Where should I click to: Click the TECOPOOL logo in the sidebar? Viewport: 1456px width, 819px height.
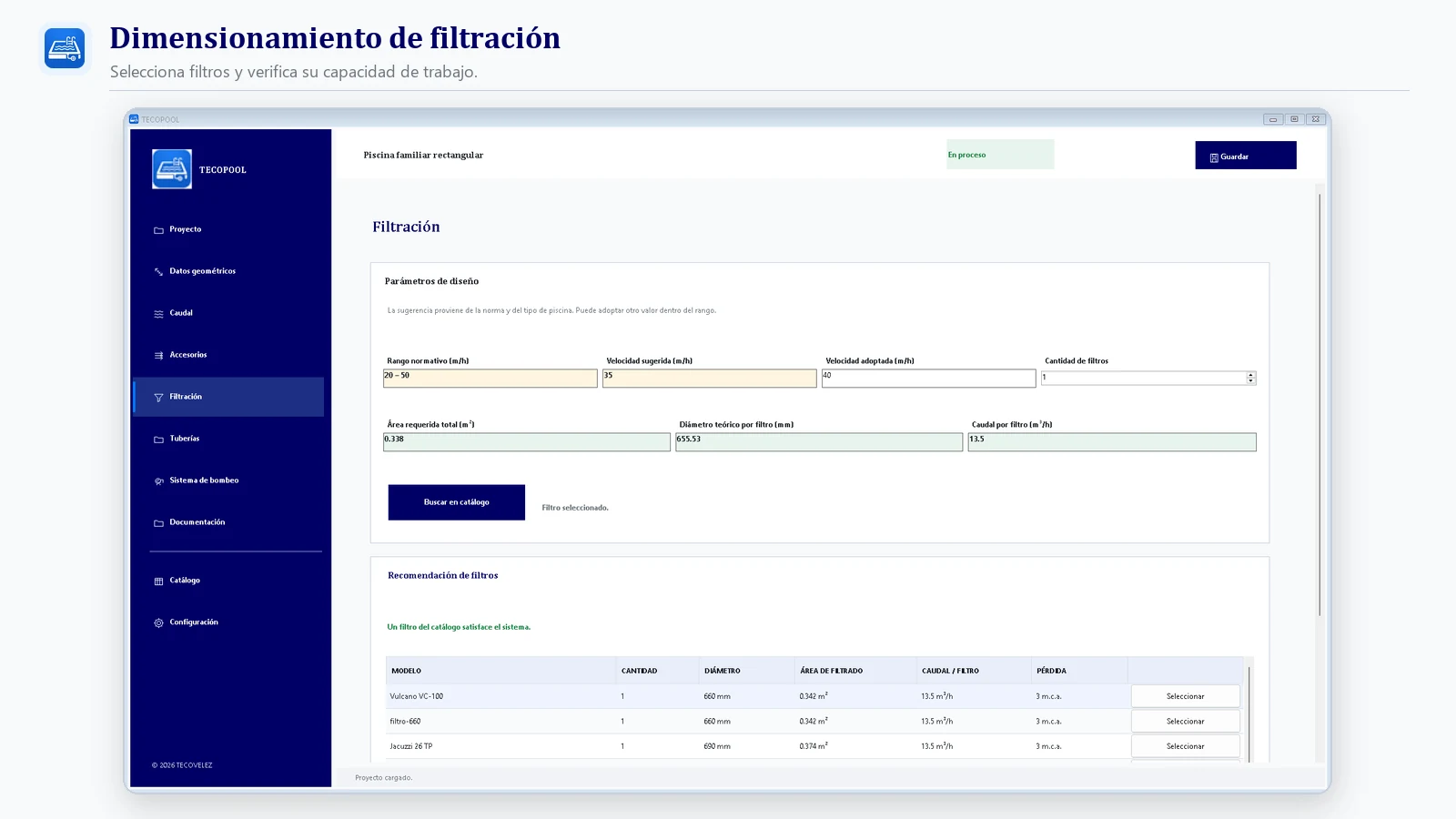[x=172, y=169]
